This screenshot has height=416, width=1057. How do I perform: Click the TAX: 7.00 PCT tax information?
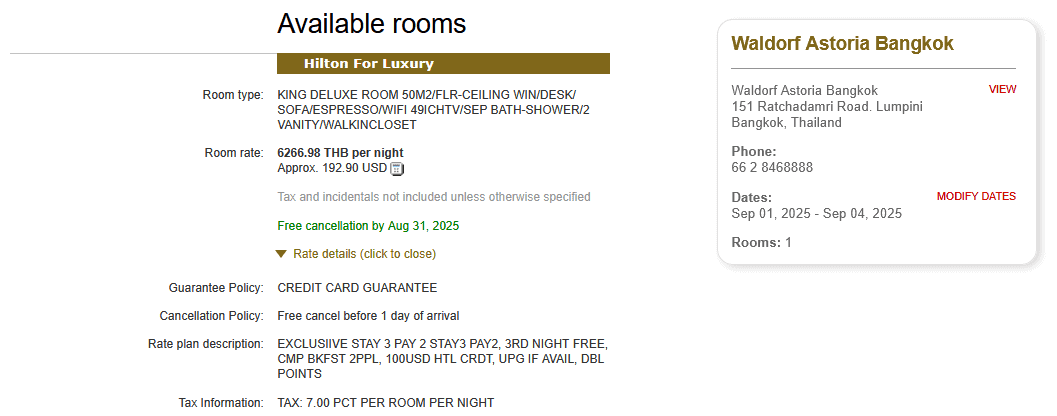click(x=385, y=403)
